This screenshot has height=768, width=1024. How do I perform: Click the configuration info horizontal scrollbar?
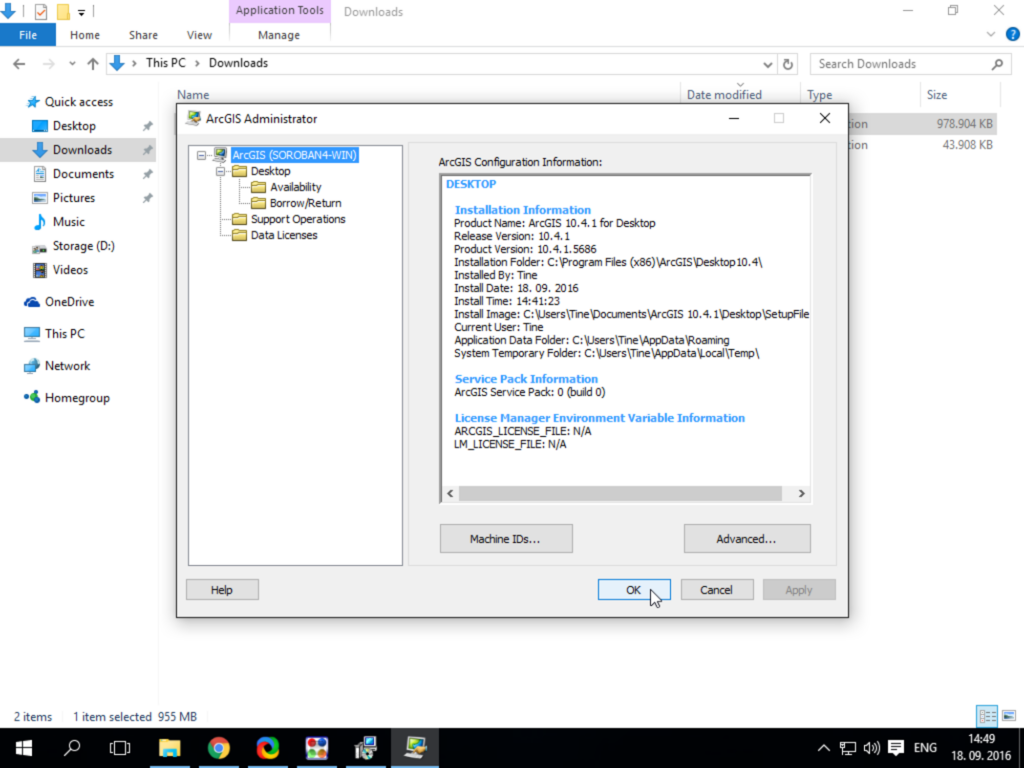tap(626, 494)
